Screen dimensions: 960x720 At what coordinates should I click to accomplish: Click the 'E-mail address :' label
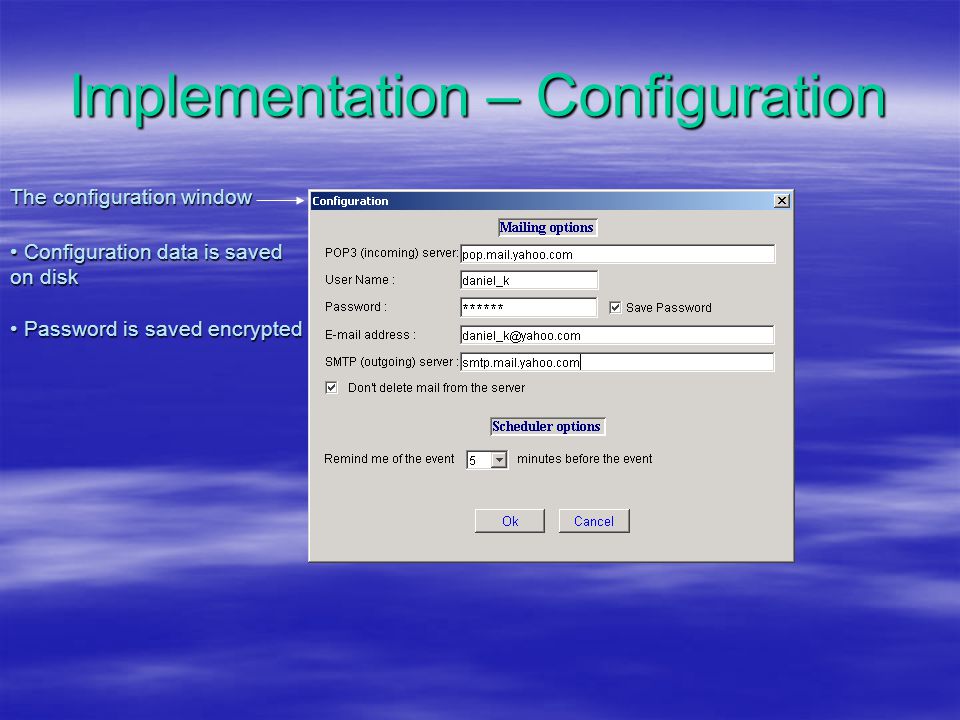point(370,335)
